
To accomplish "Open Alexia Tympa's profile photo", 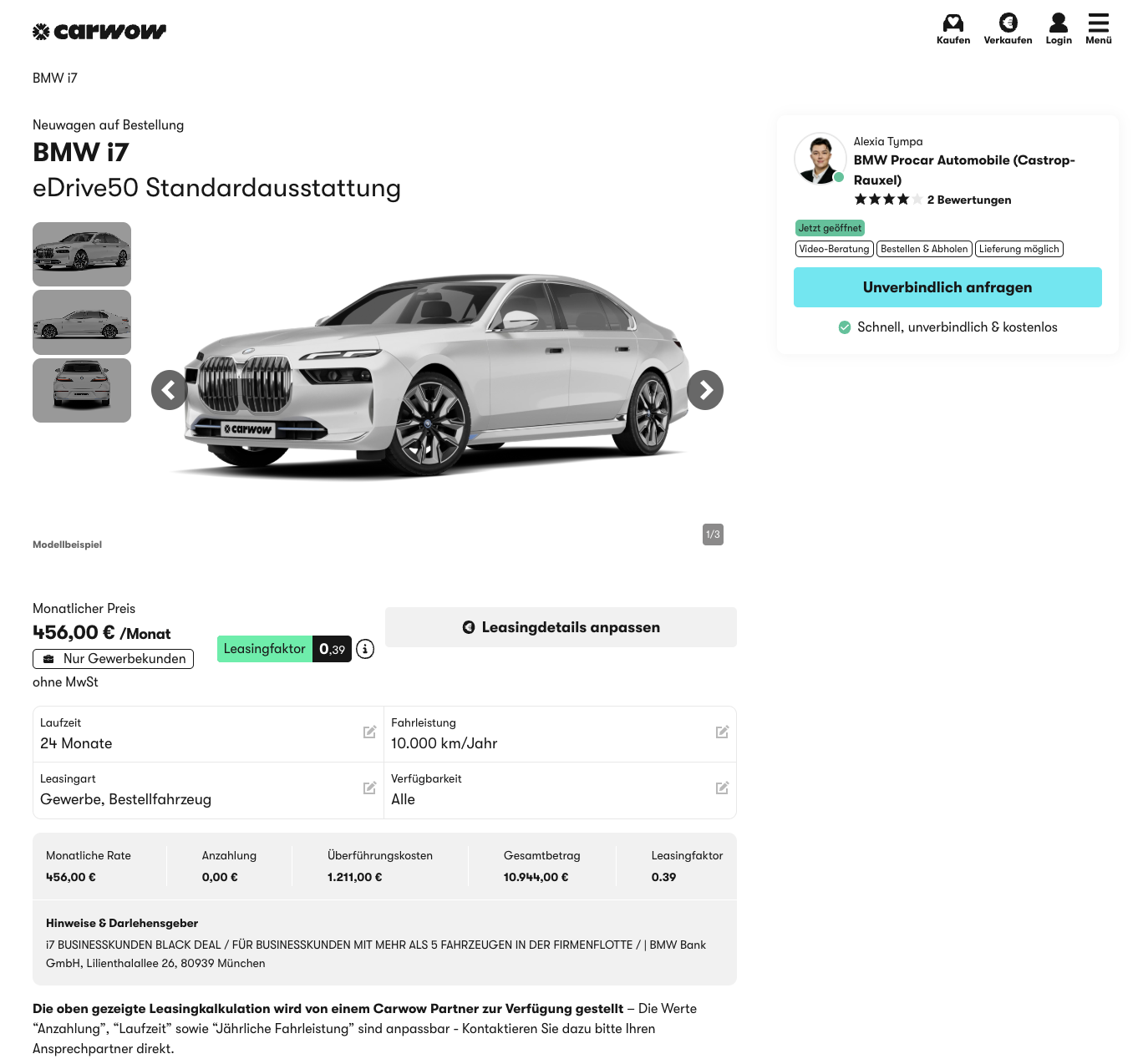I will pyautogui.click(x=820, y=158).
